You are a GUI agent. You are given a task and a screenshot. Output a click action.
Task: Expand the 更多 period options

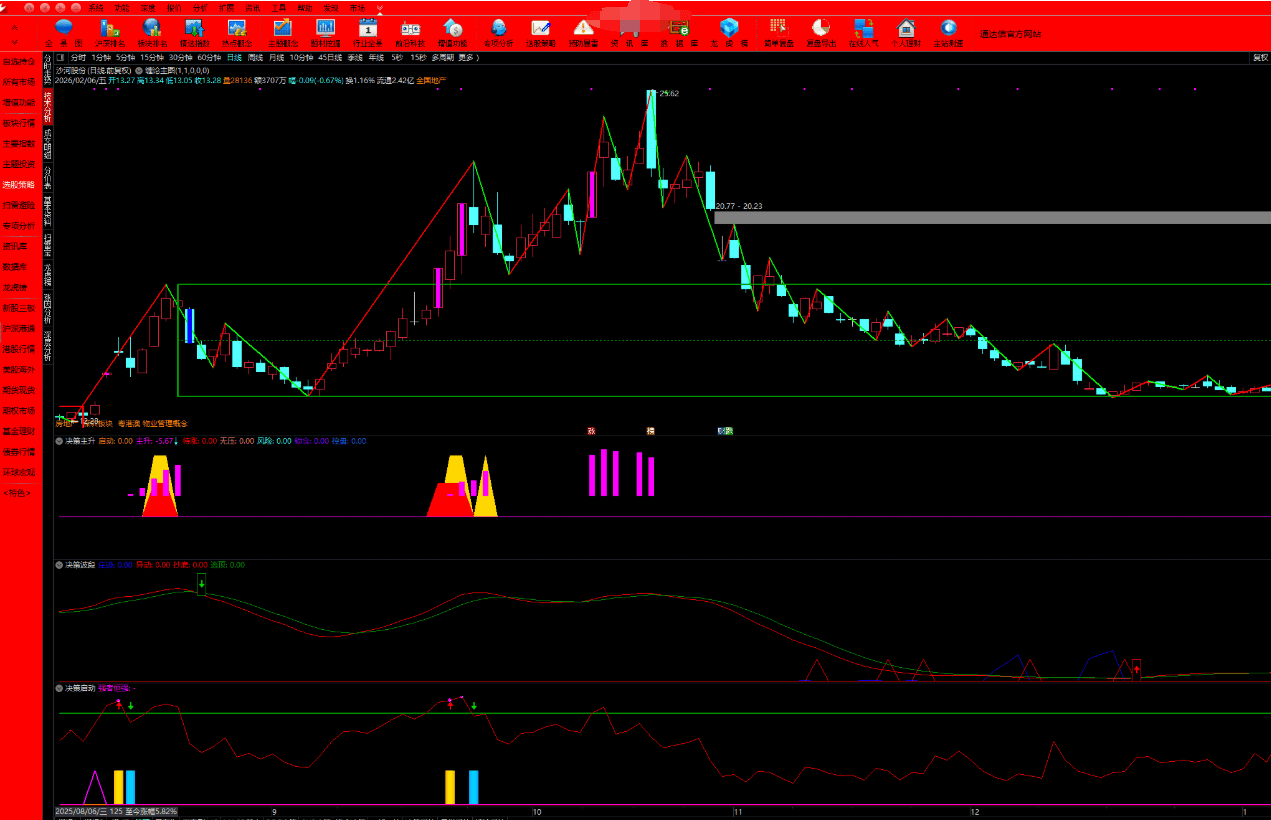pos(467,58)
